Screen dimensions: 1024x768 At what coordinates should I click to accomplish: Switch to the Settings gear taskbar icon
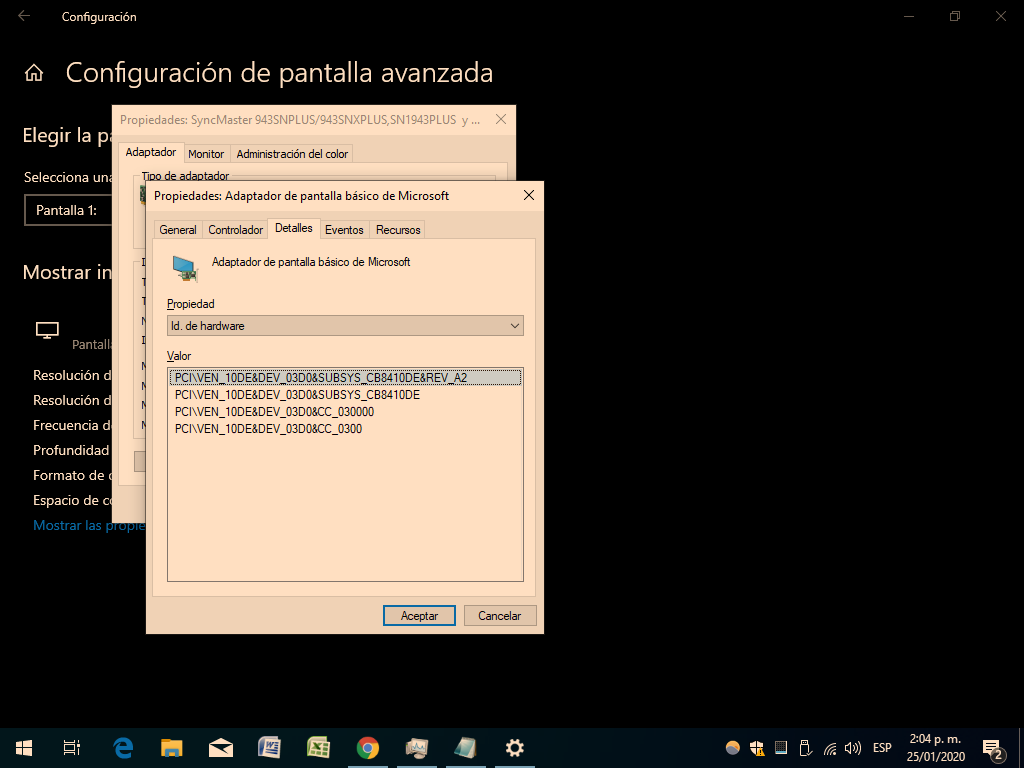click(x=515, y=748)
